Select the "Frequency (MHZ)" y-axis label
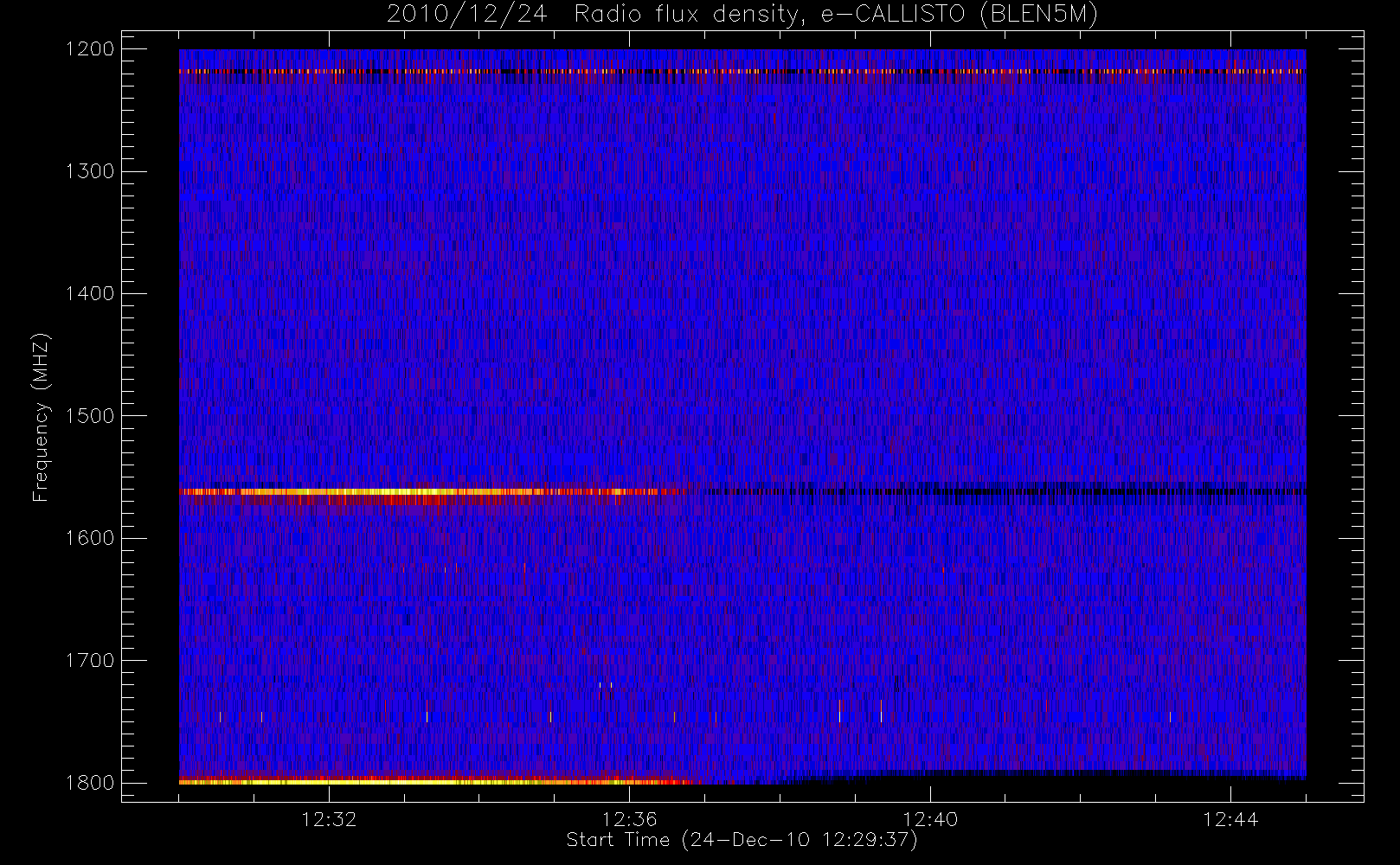 [41, 417]
